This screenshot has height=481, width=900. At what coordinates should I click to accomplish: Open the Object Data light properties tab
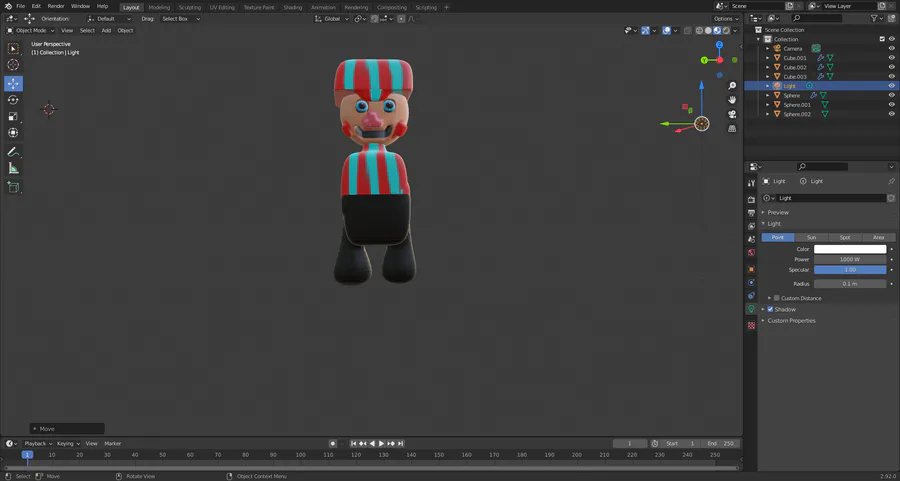(x=751, y=309)
